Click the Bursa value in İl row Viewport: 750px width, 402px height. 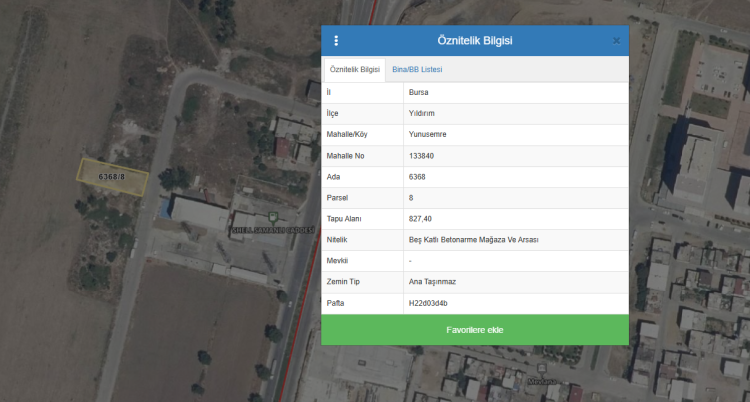tap(419, 92)
